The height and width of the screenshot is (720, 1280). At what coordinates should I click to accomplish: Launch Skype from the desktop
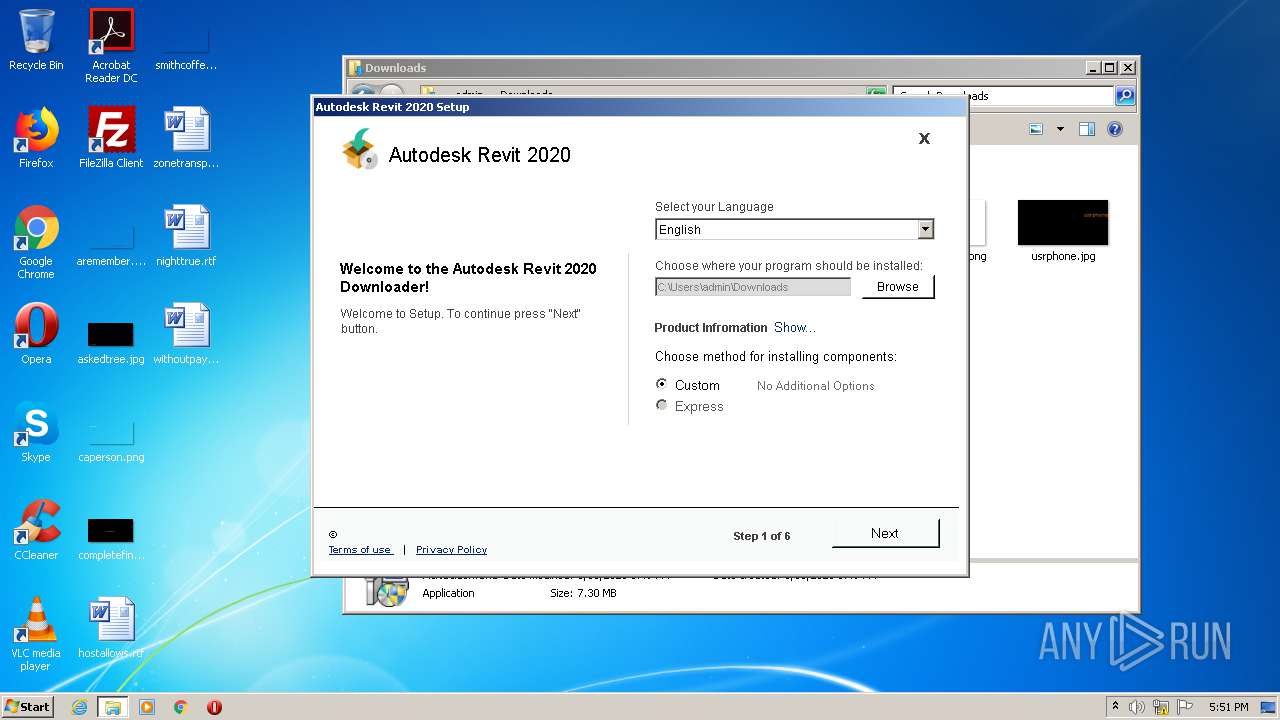click(x=36, y=432)
